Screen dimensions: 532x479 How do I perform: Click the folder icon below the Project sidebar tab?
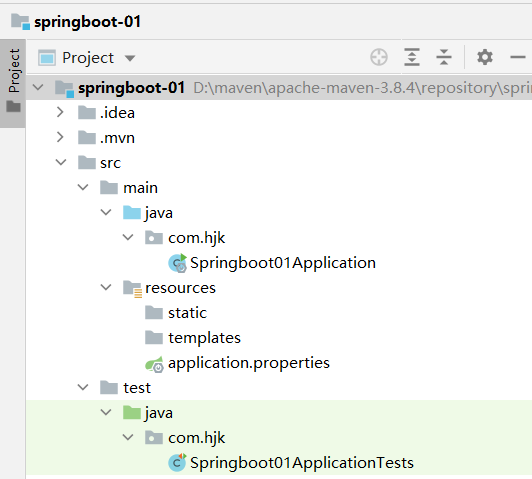pos(14,107)
